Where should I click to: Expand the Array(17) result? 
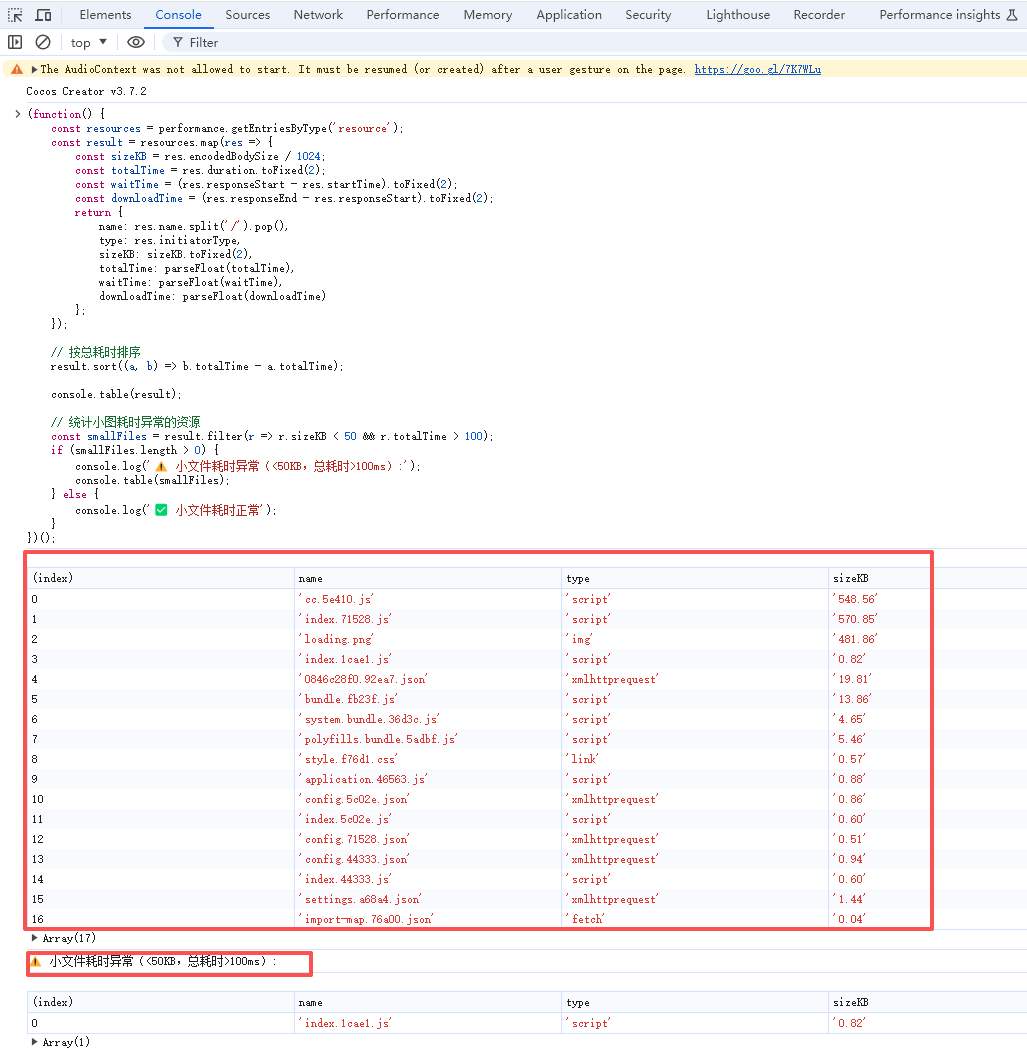pyautogui.click(x=36, y=938)
